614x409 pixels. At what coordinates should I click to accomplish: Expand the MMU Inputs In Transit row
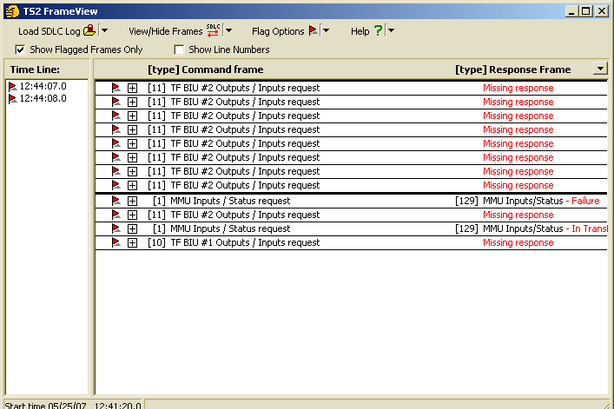[133, 229]
